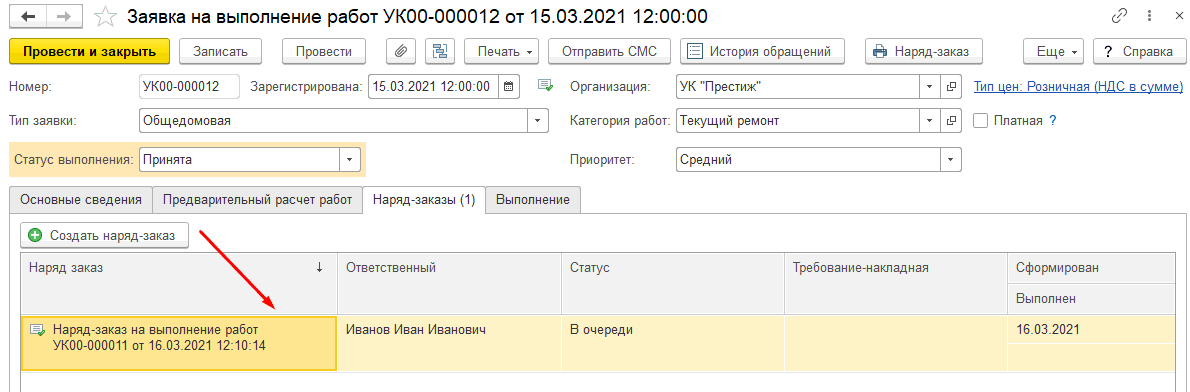The image size is (1190, 392).
Task: Click the Провести button
Action: (324, 52)
